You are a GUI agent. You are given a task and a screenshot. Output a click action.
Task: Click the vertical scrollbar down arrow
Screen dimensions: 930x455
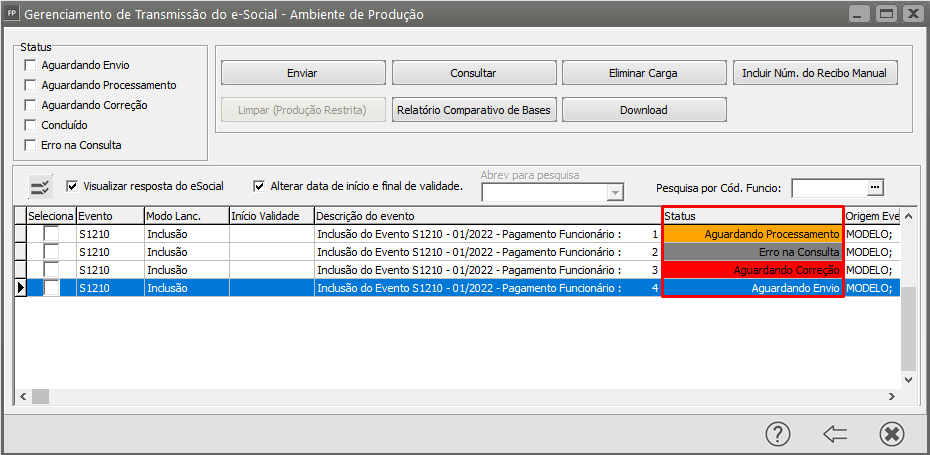[909, 380]
